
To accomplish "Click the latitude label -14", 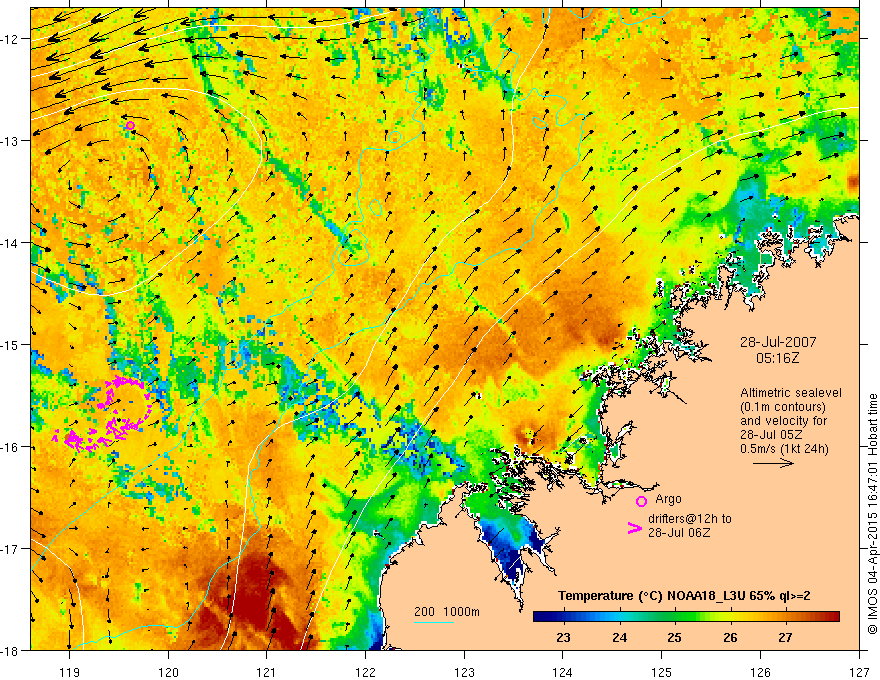I will 11,242.
